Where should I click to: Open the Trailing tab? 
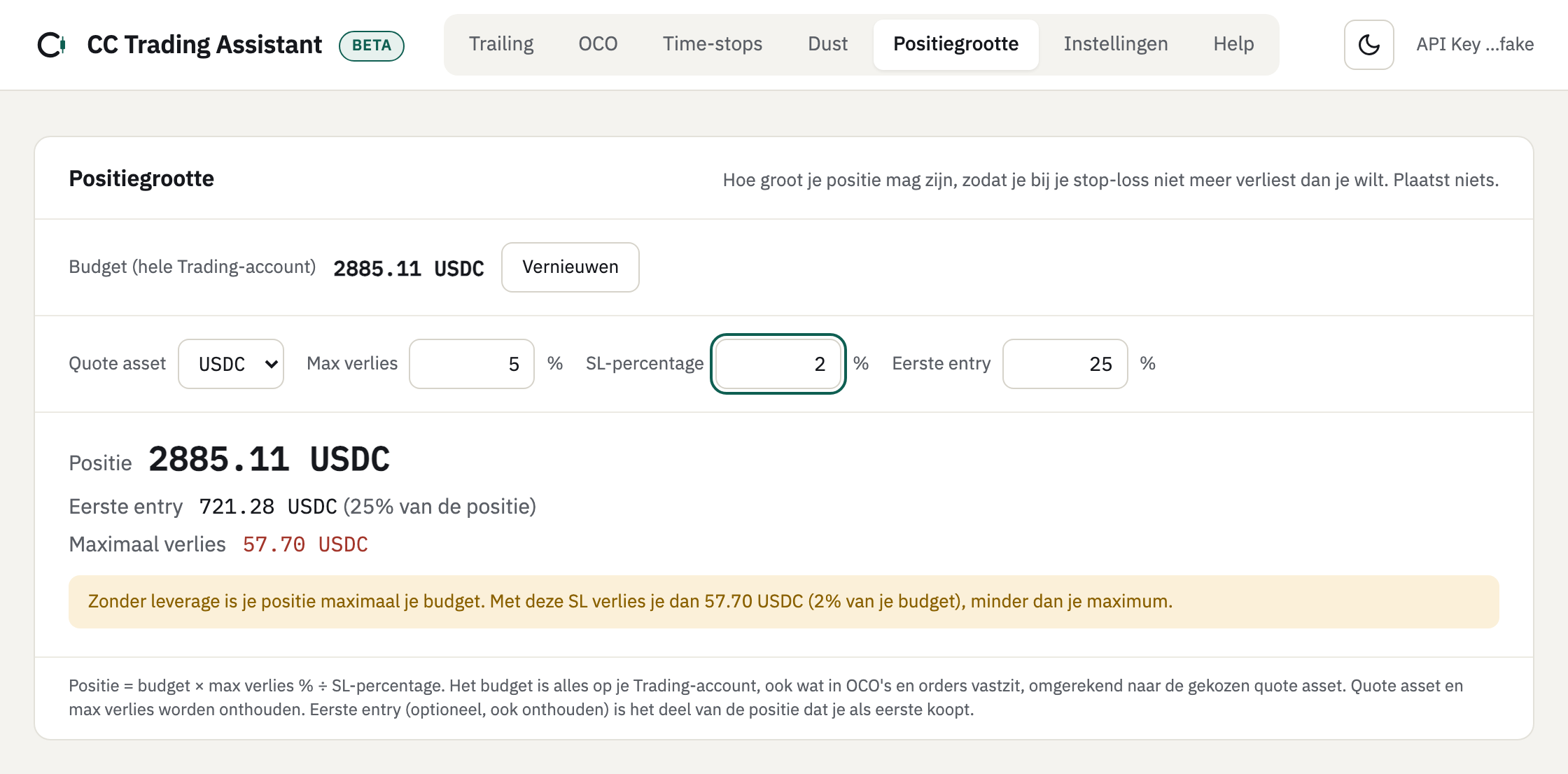pos(501,44)
